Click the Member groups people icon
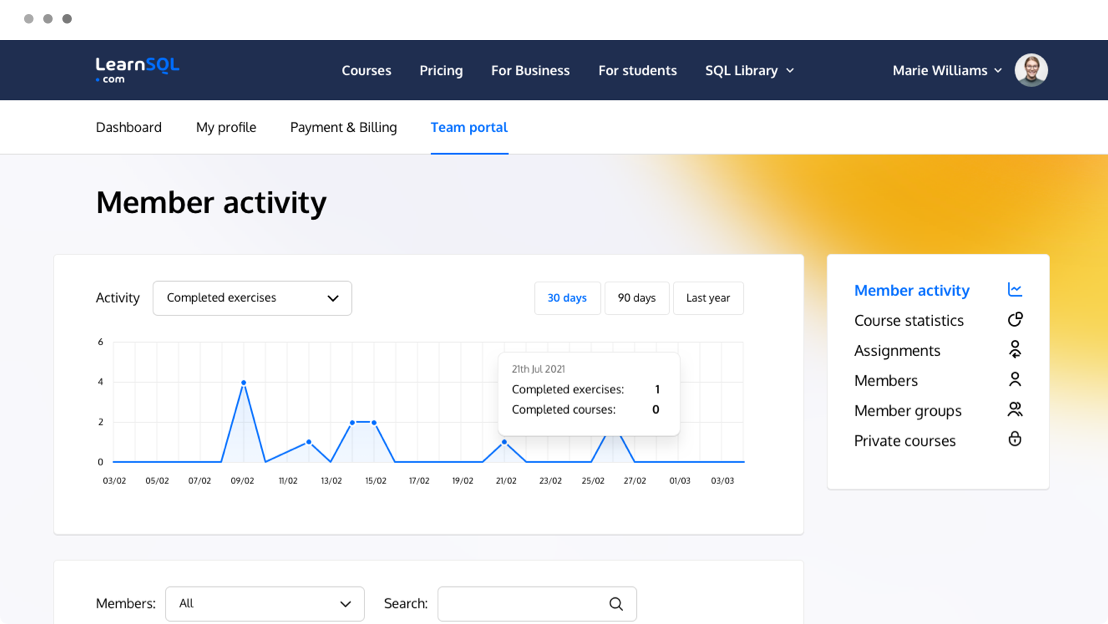Screen dimensions: 1108x624 pyautogui.click(x=1015, y=410)
